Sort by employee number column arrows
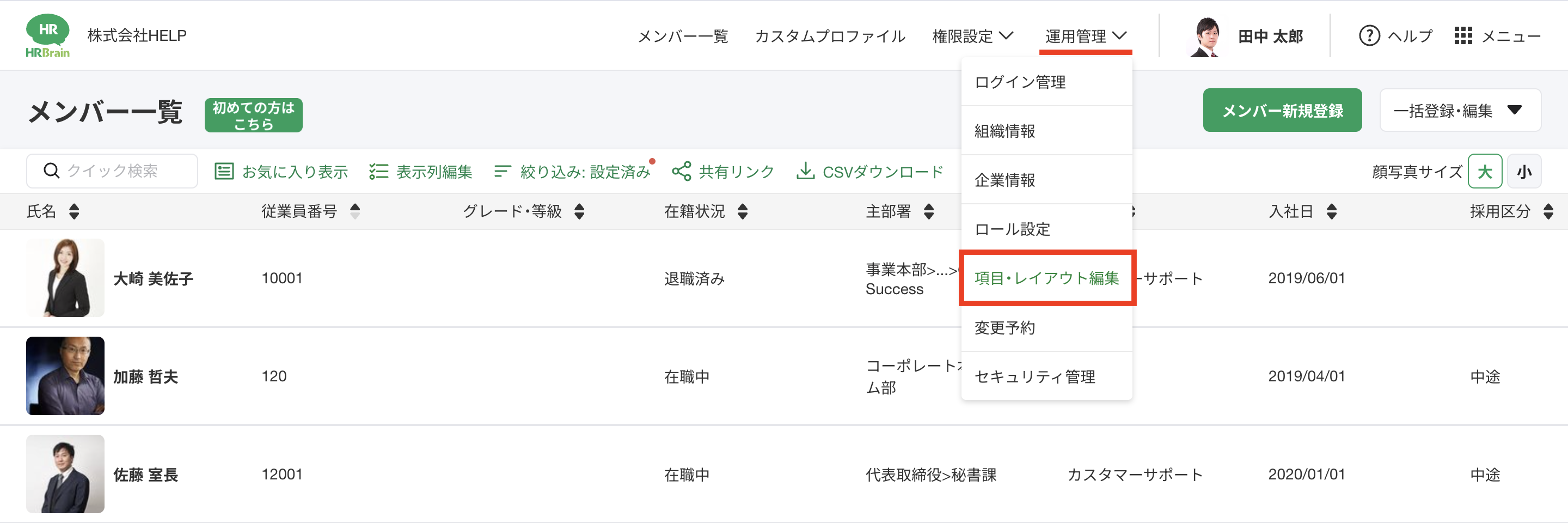Viewport: 1568px width, 523px height. 355,211
